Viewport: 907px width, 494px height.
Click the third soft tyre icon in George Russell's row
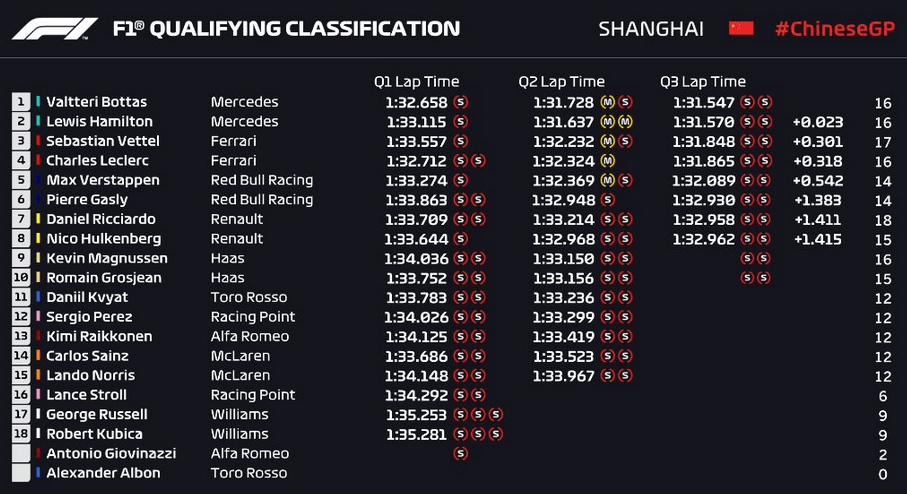pyautogui.click(x=496, y=415)
